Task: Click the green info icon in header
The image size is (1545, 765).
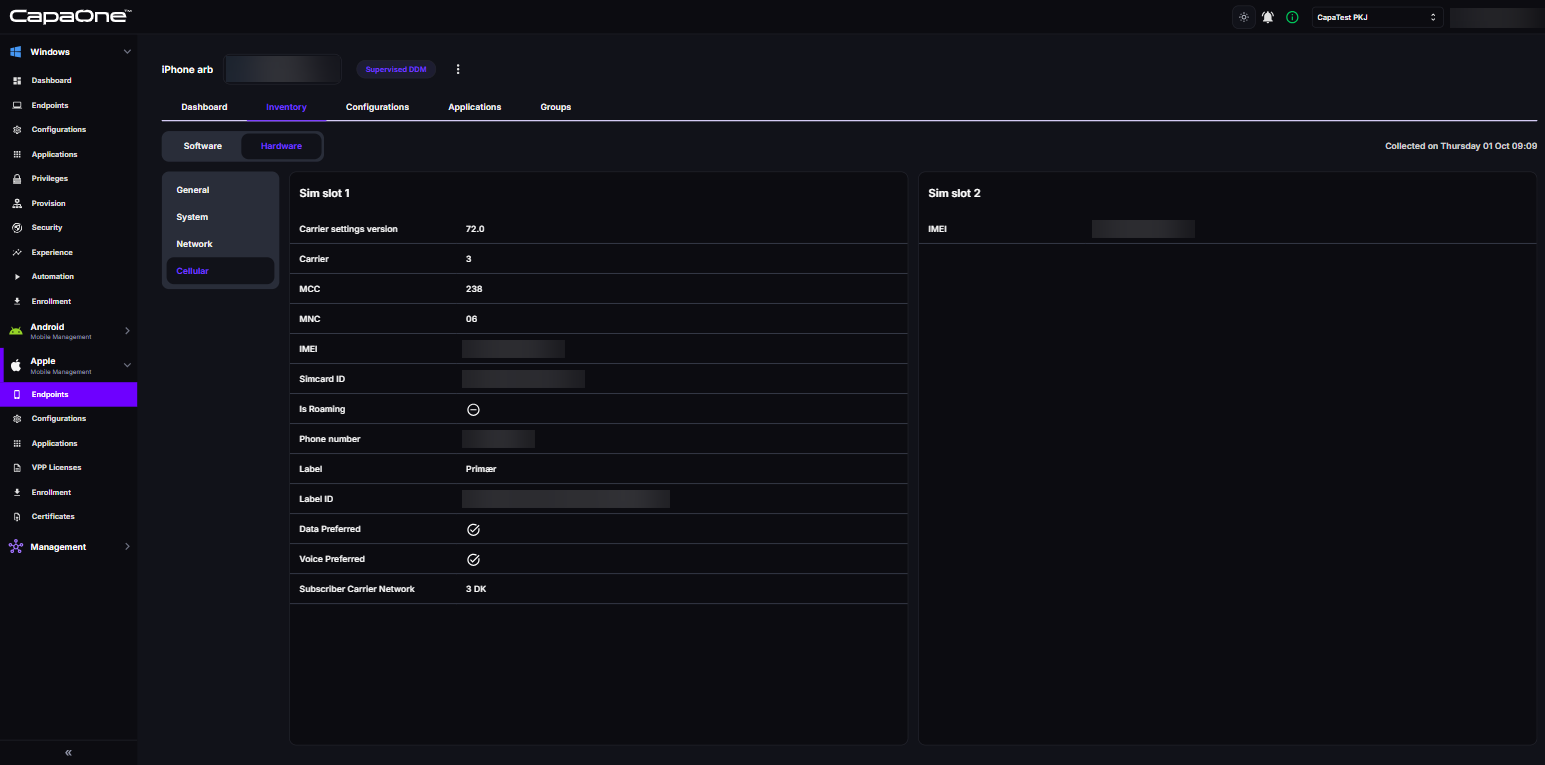Action: click(1292, 17)
